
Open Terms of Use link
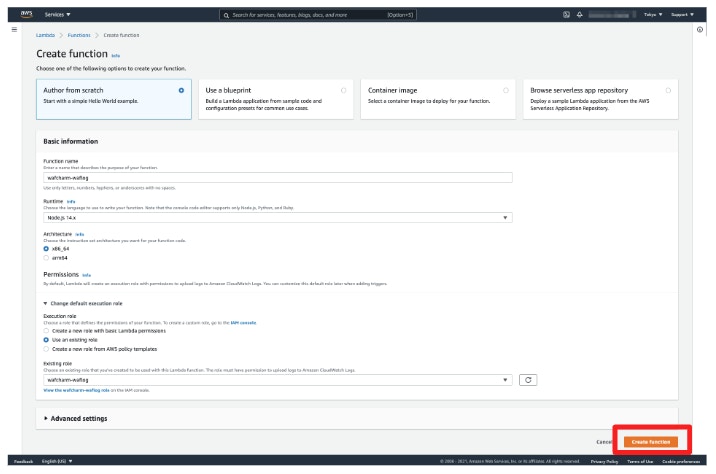(x=640, y=462)
